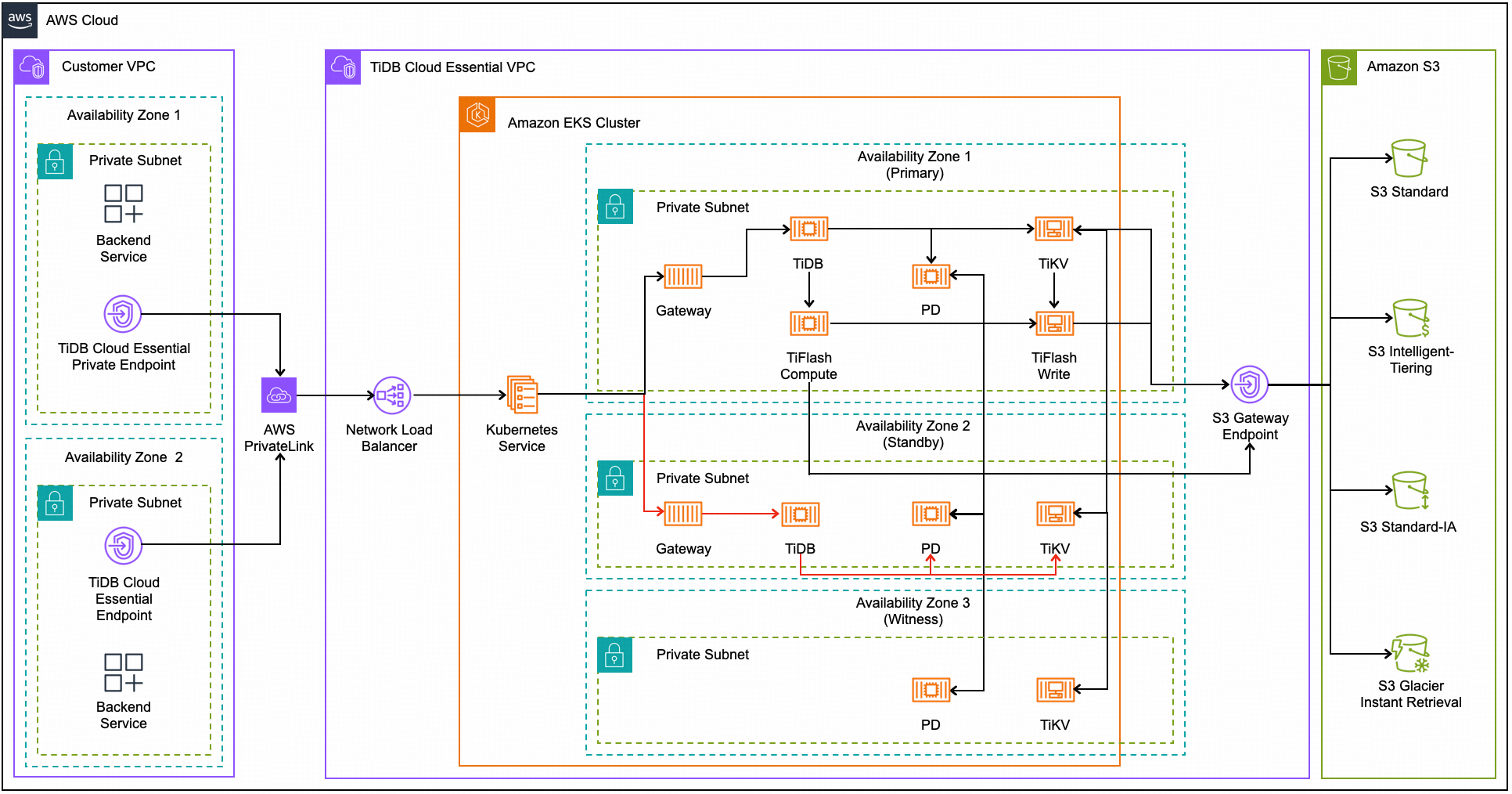Select the Customer VPC header icon
This screenshot has width=1512, height=794.
32,67
